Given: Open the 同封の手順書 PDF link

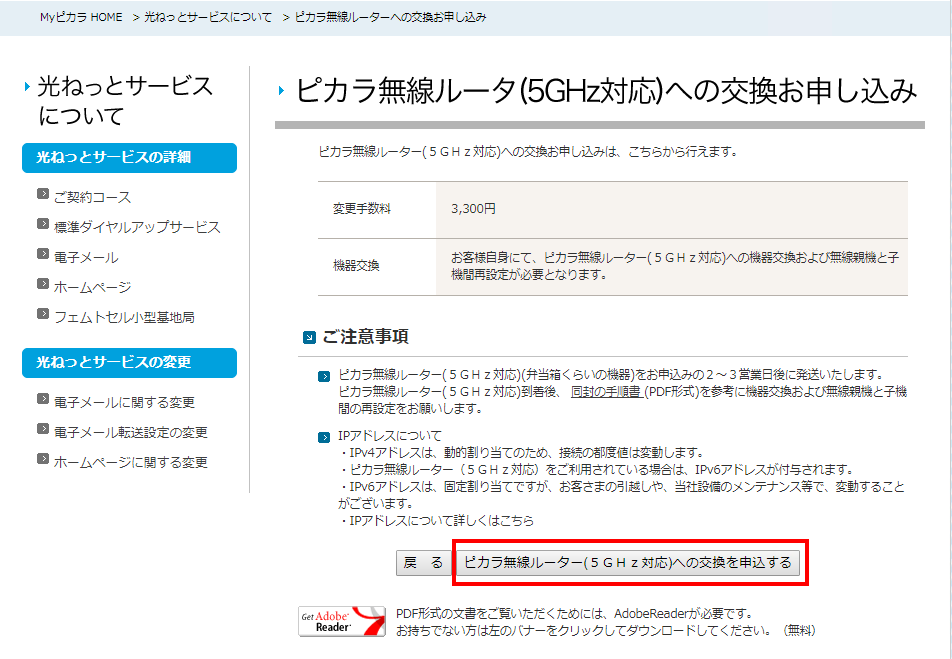Looking at the screenshot, I should (x=607, y=392).
